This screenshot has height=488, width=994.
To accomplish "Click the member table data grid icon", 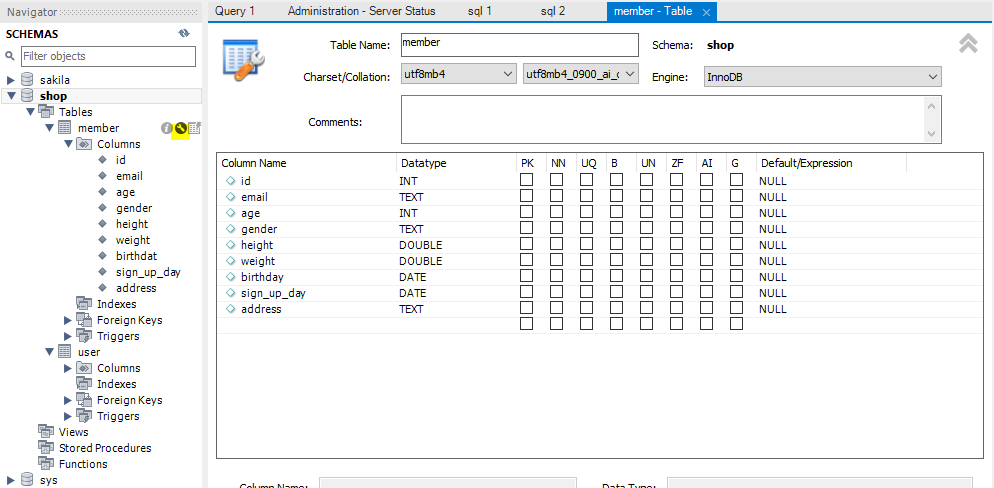I will click(195, 128).
